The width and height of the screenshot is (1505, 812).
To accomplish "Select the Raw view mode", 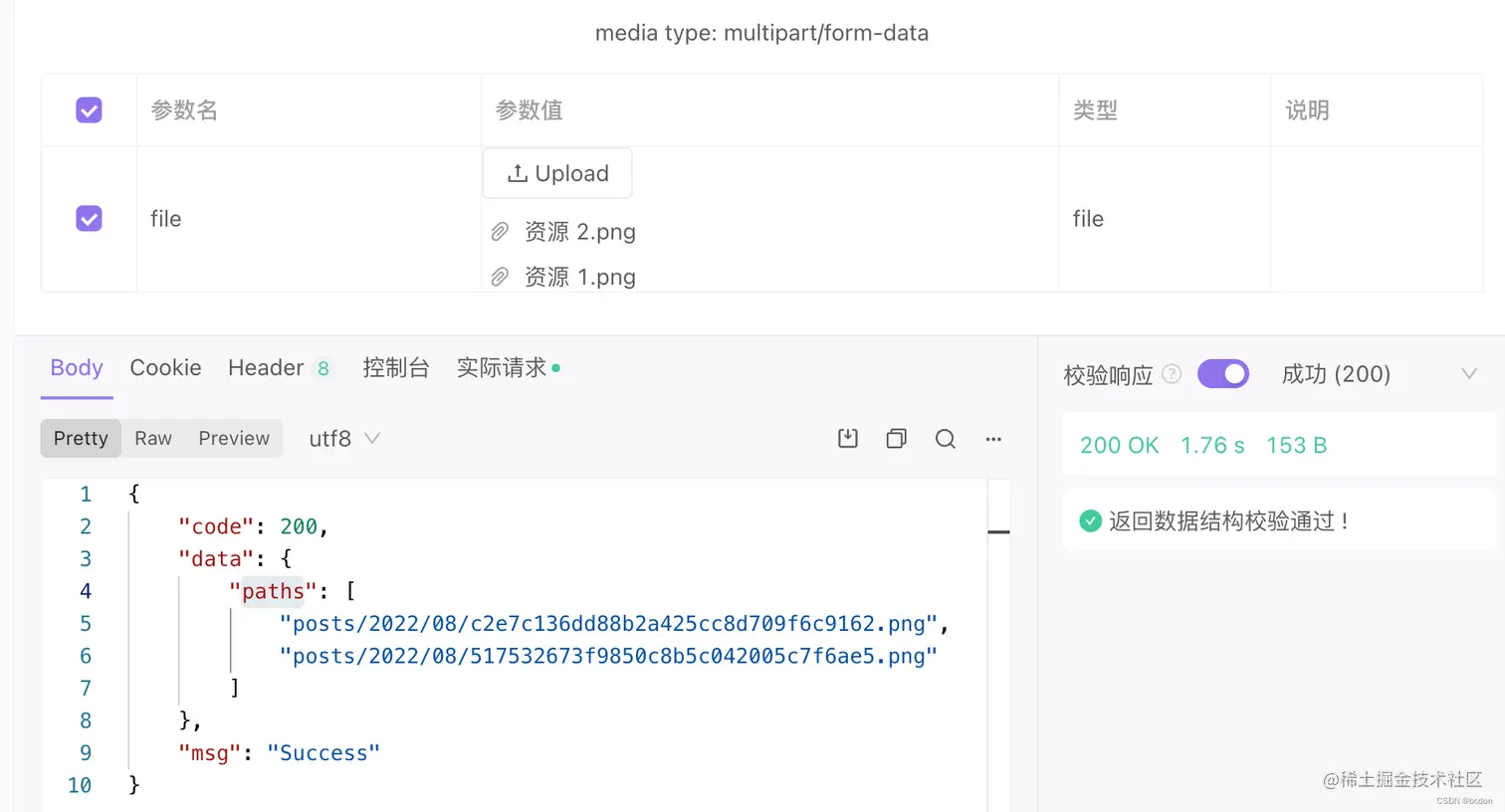I will [x=152, y=438].
